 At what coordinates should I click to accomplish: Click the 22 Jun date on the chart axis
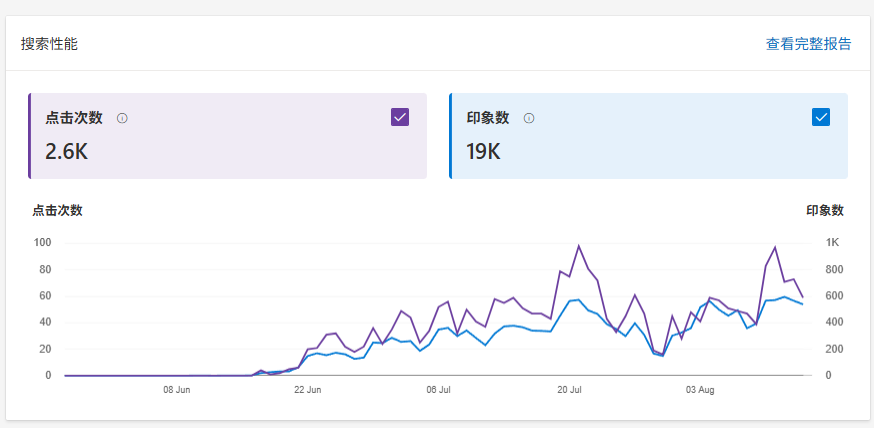307,390
